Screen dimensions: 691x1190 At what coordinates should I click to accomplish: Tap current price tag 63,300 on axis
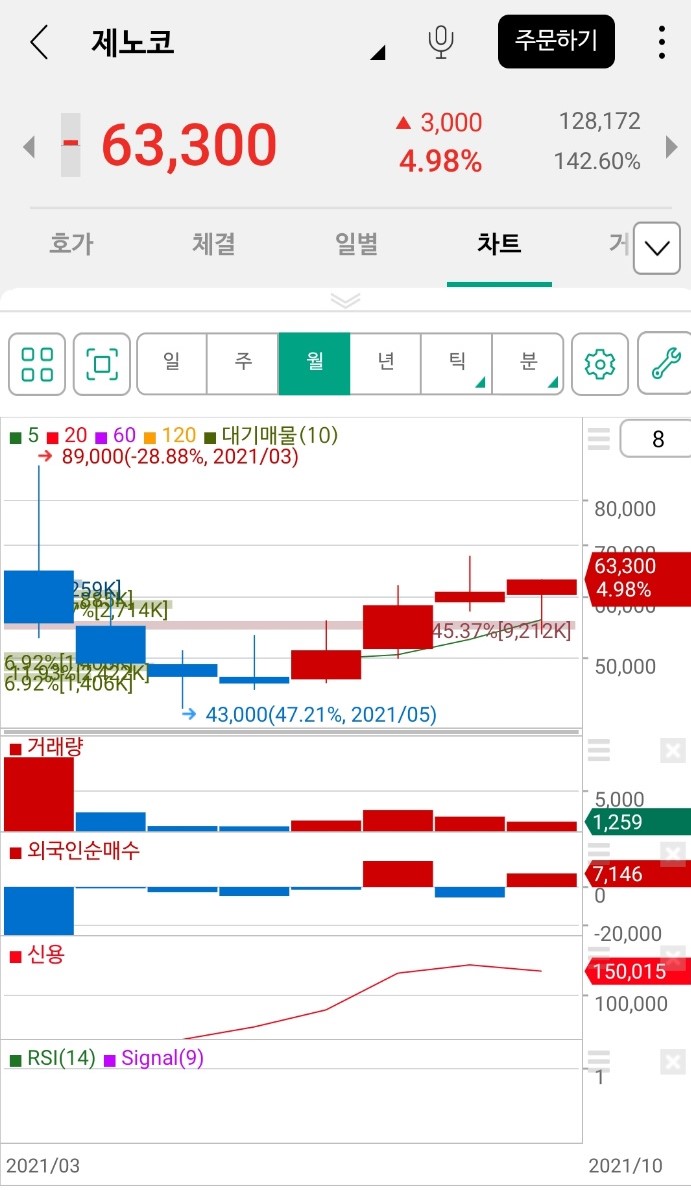tap(636, 578)
